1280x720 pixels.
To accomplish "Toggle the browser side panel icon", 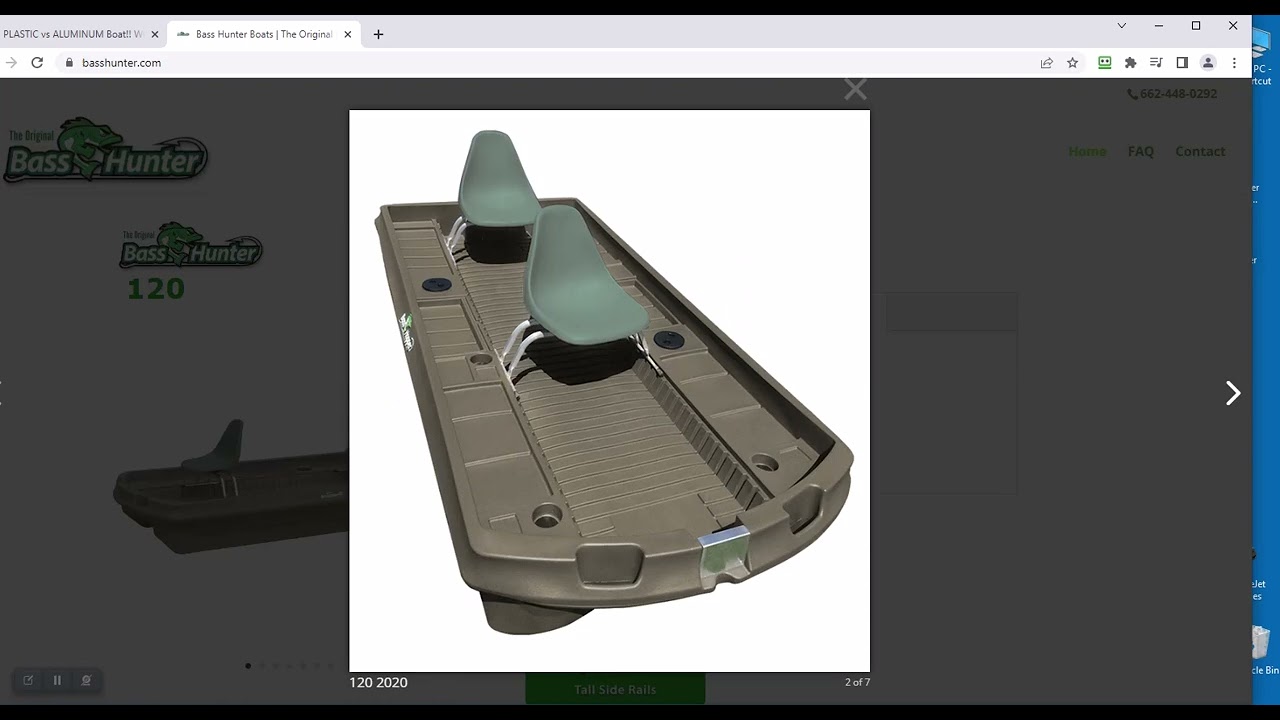I will (x=1182, y=62).
